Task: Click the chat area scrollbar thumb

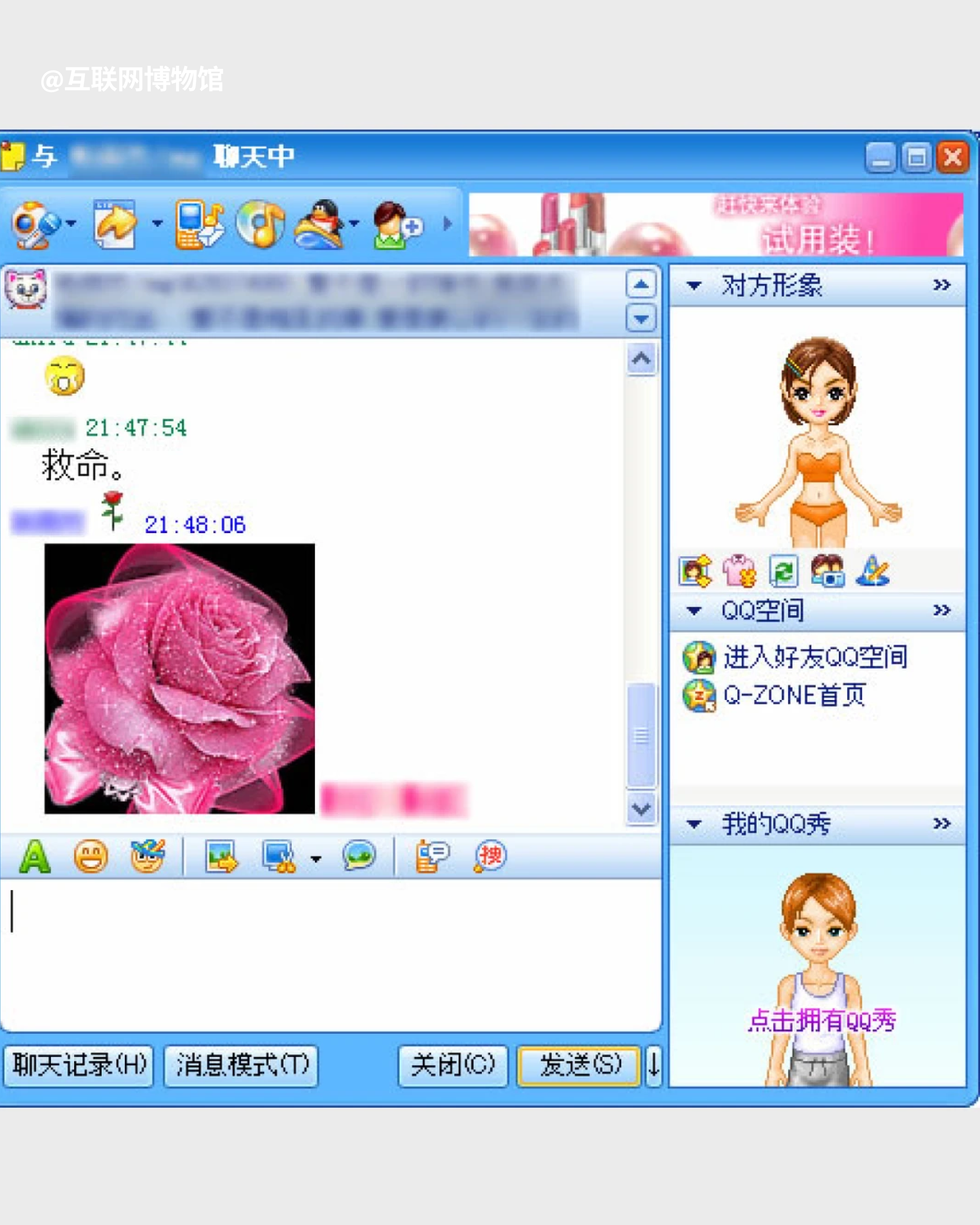Action: (x=641, y=736)
